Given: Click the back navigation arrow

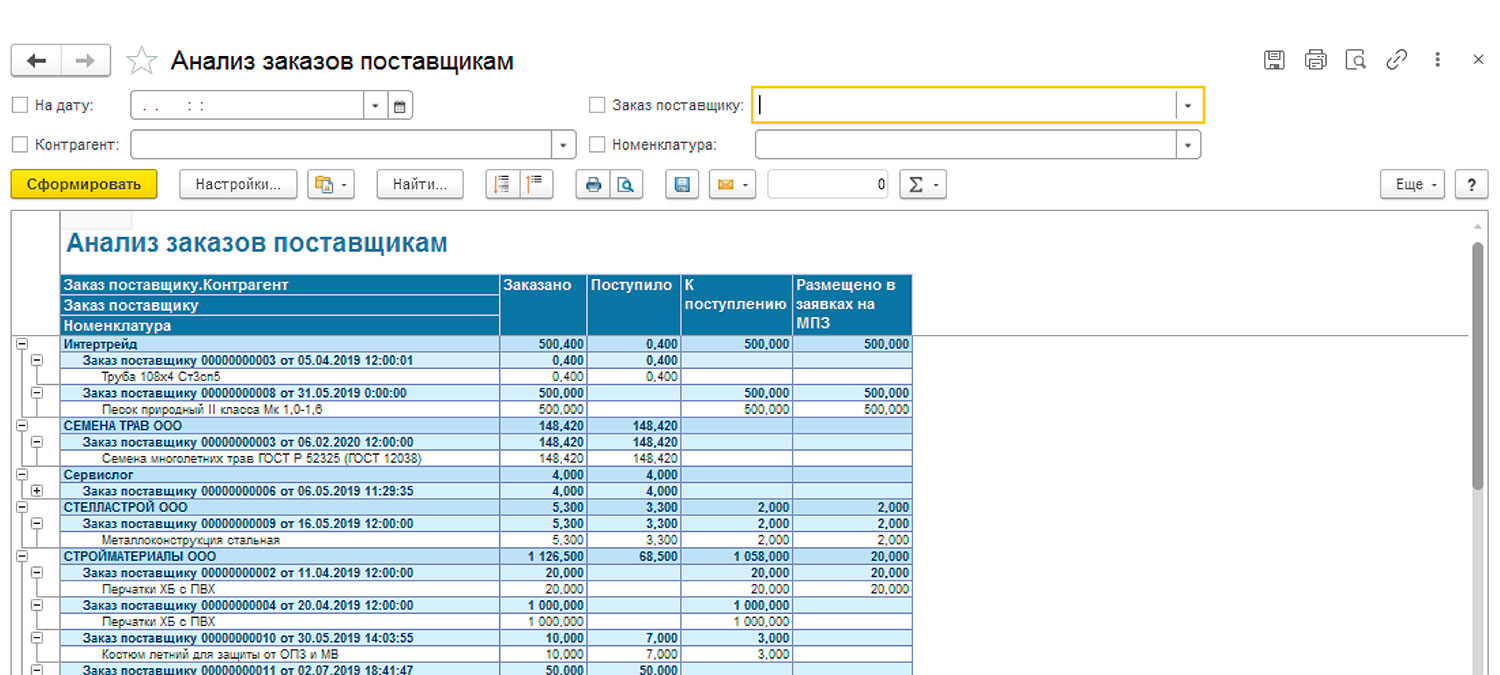Looking at the screenshot, I should click(x=36, y=61).
